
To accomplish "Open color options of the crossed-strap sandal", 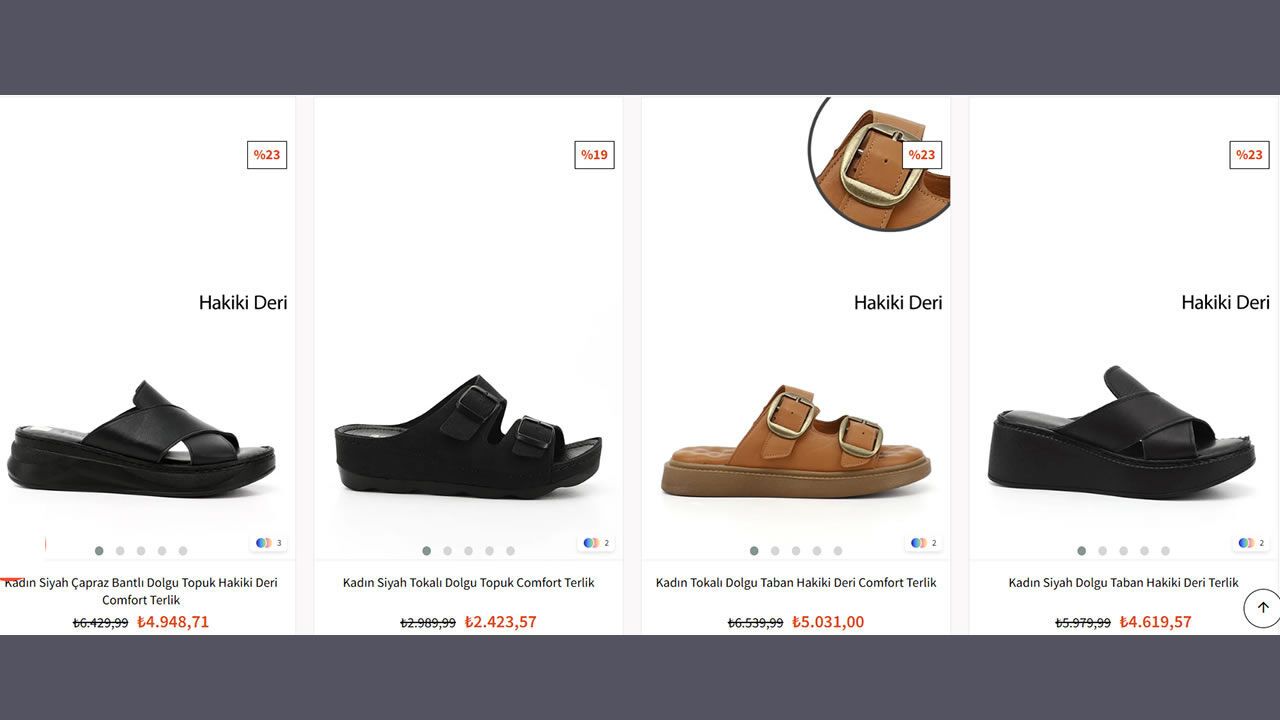I will (268, 543).
